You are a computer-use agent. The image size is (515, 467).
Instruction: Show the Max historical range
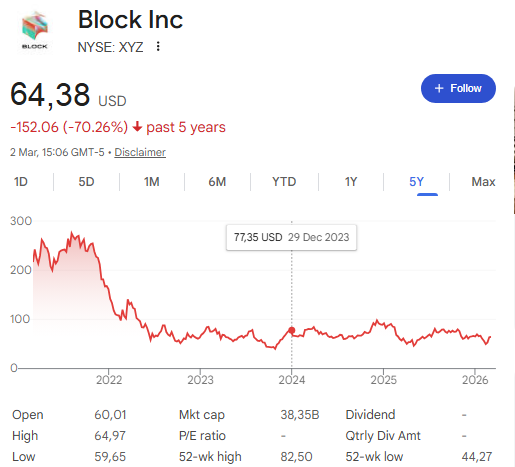coord(483,182)
